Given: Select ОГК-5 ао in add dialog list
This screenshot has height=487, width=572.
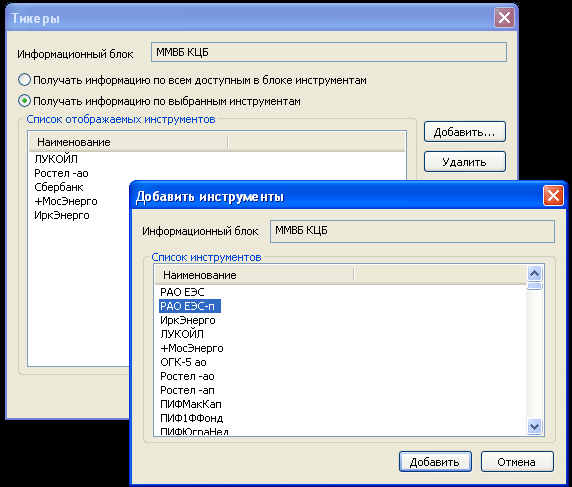Looking at the screenshot, I should click(x=183, y=362).
